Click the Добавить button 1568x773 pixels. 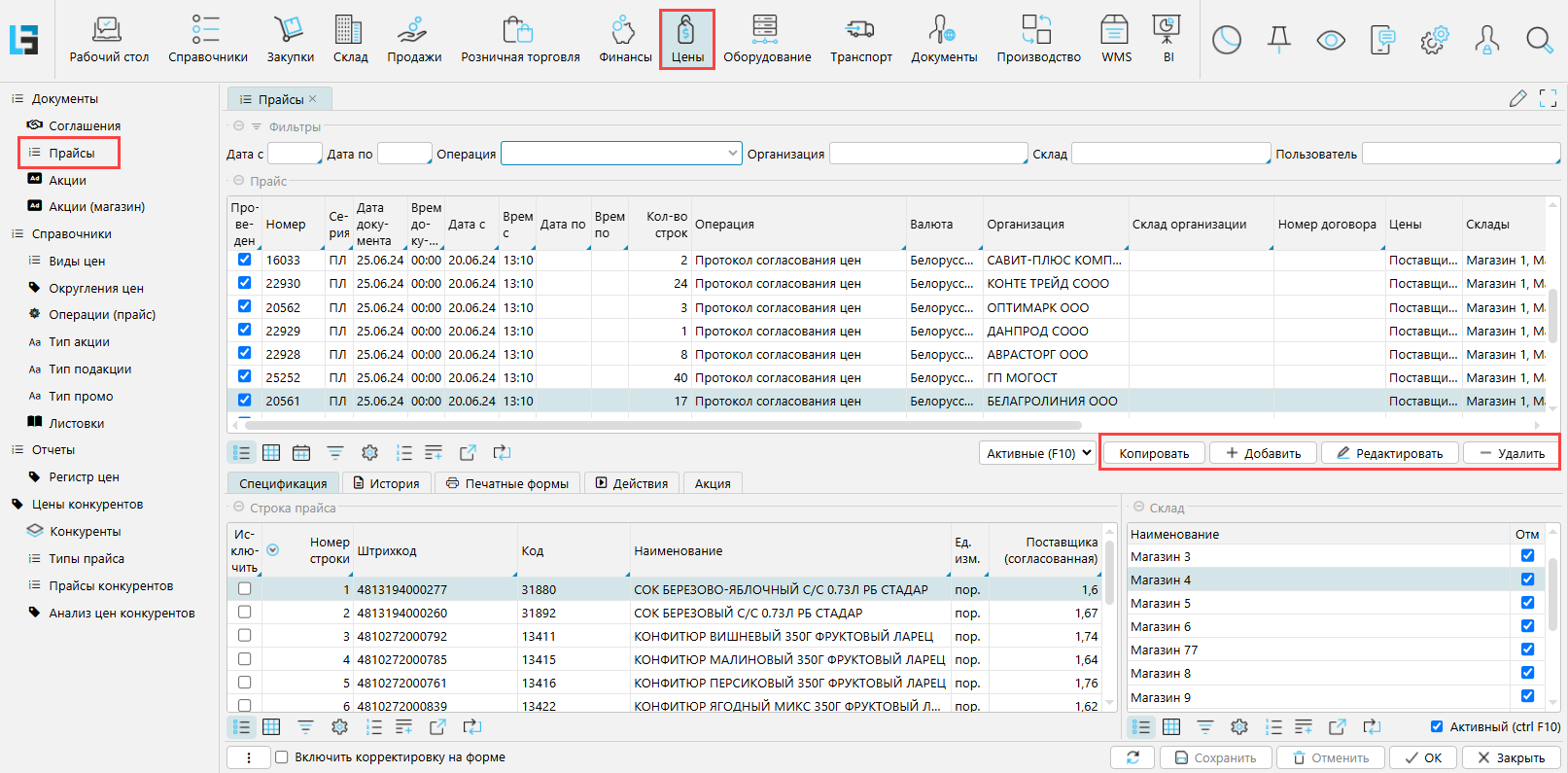coord(1263,453)
